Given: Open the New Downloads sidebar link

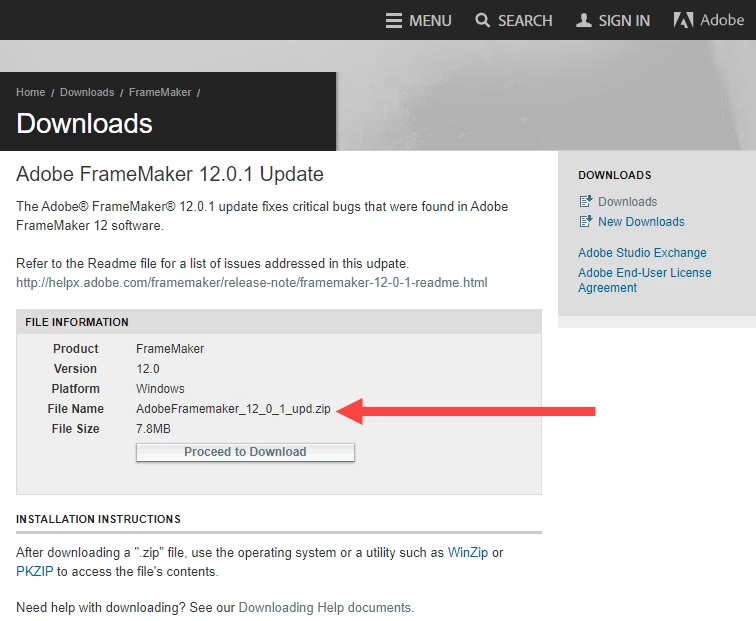Looking at the screenshot, I should pos(641,222).
